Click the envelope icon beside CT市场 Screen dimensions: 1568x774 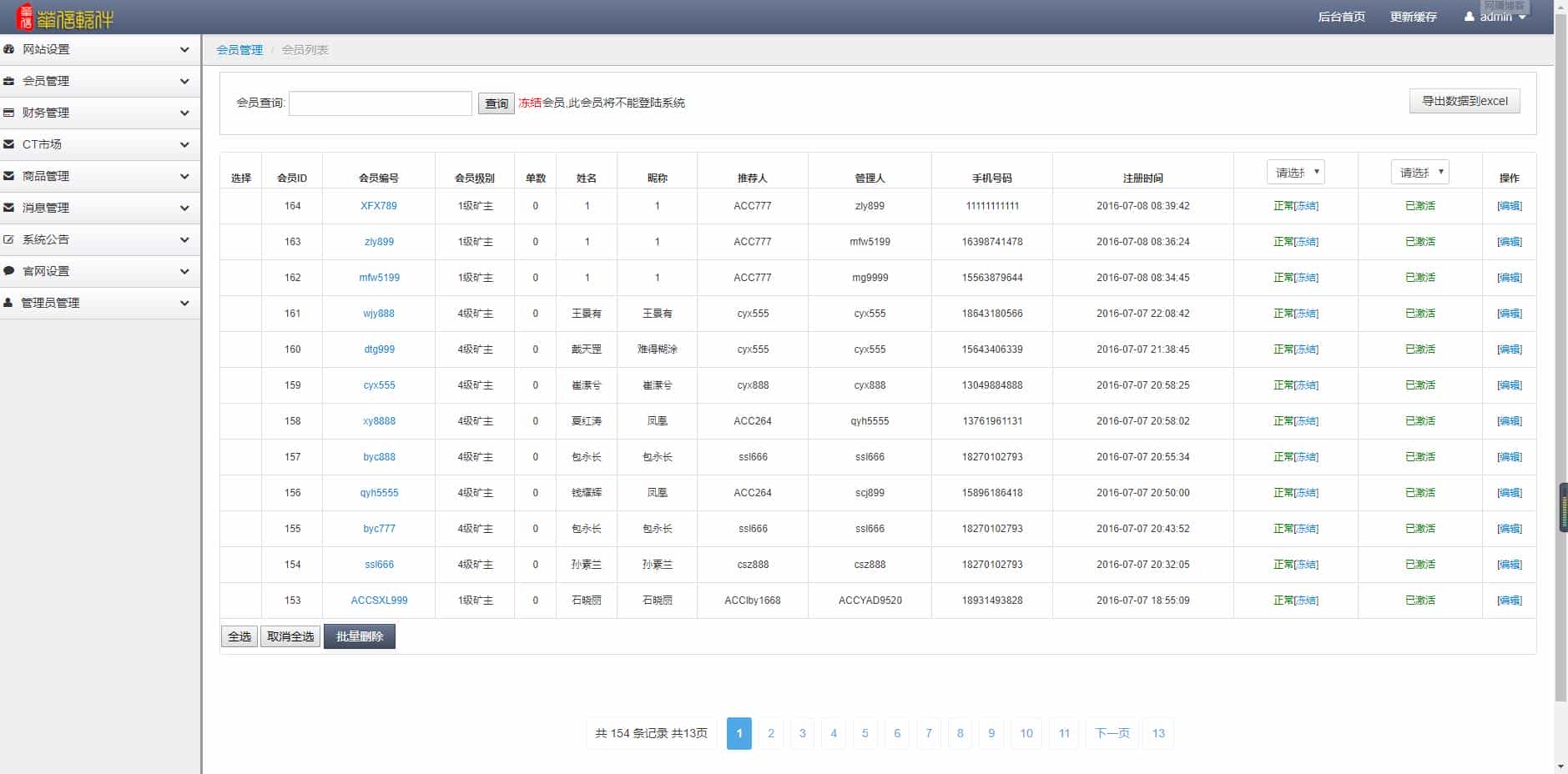9,144
